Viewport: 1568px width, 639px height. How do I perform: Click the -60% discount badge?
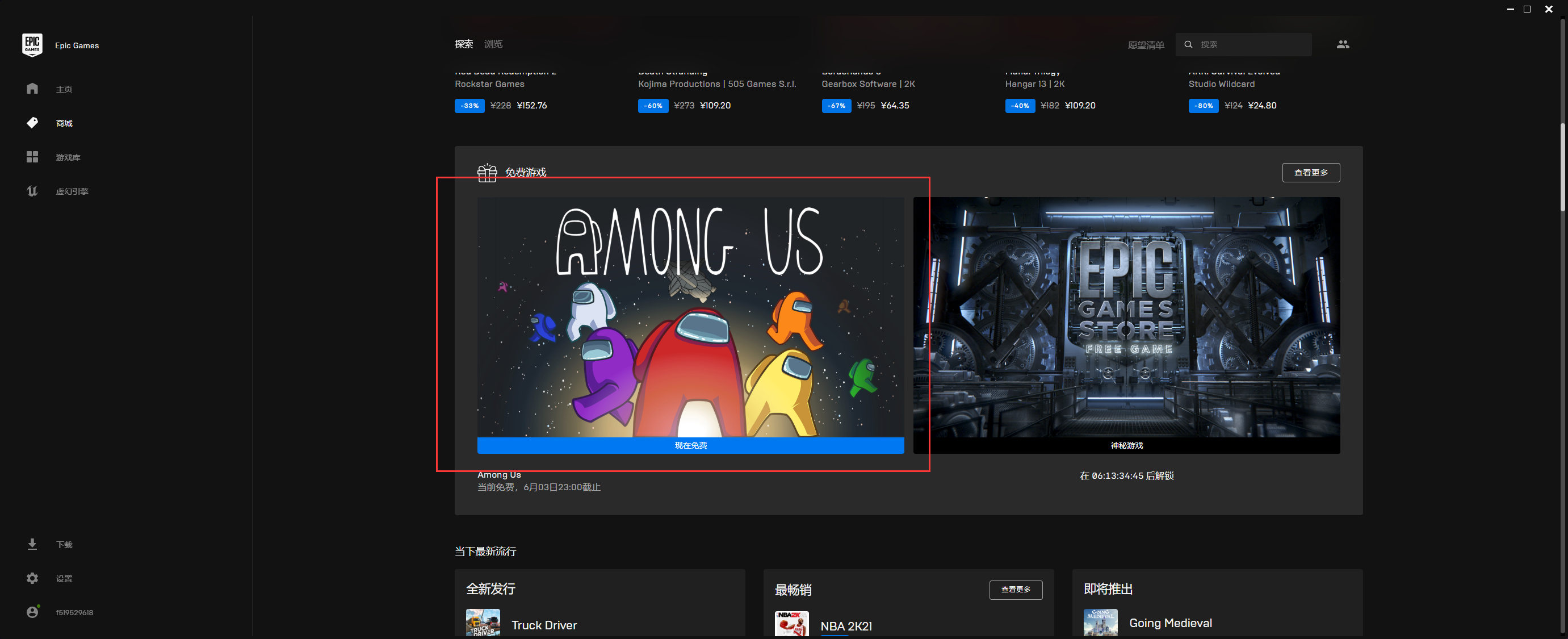coord(653,106)
